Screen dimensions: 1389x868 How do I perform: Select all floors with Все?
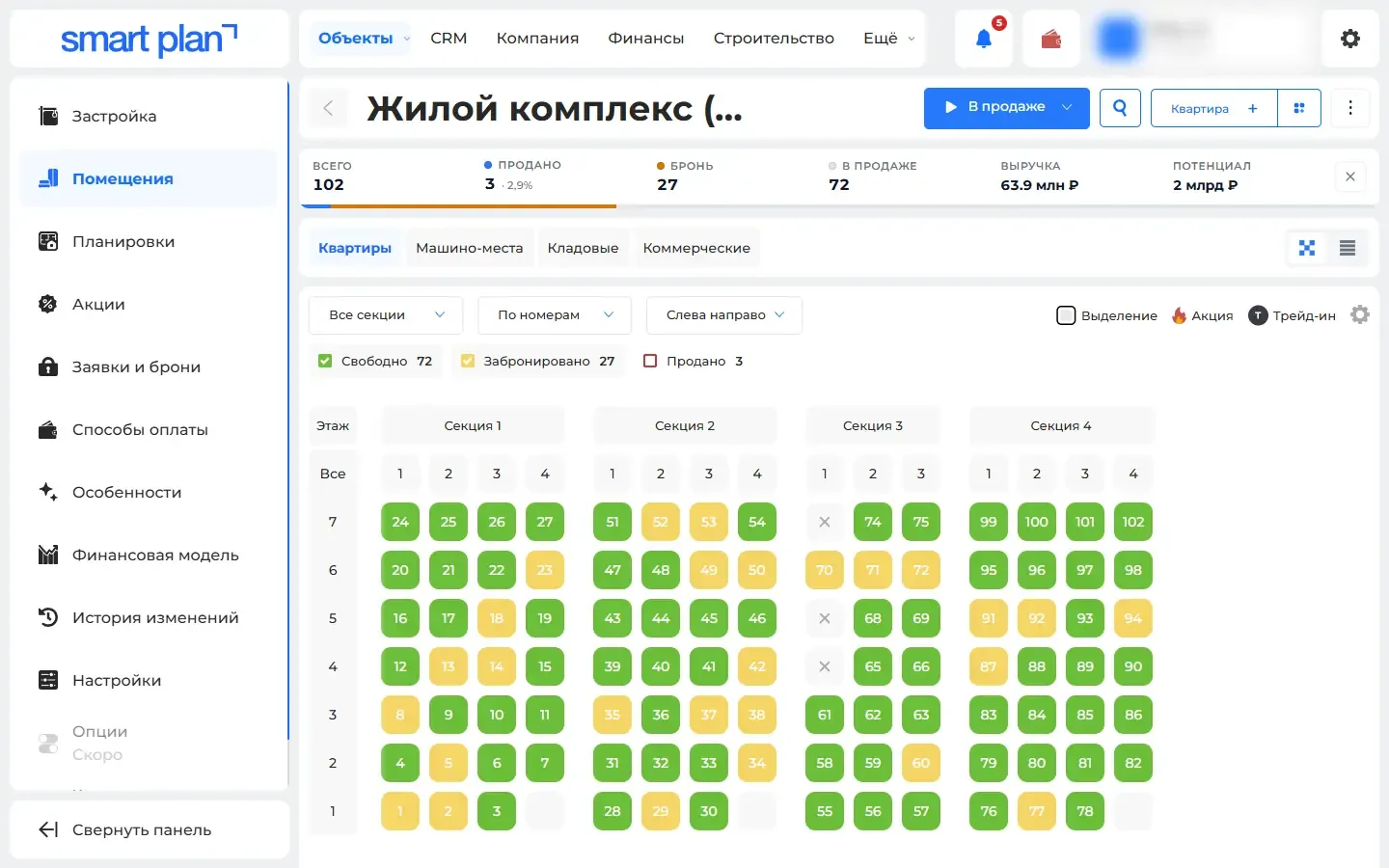[x=333, y=474]
